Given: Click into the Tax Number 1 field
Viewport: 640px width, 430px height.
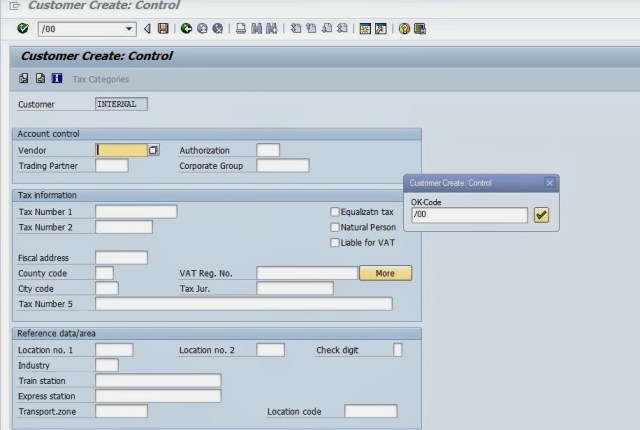Looking at the screenshot, I should point(136,212).
